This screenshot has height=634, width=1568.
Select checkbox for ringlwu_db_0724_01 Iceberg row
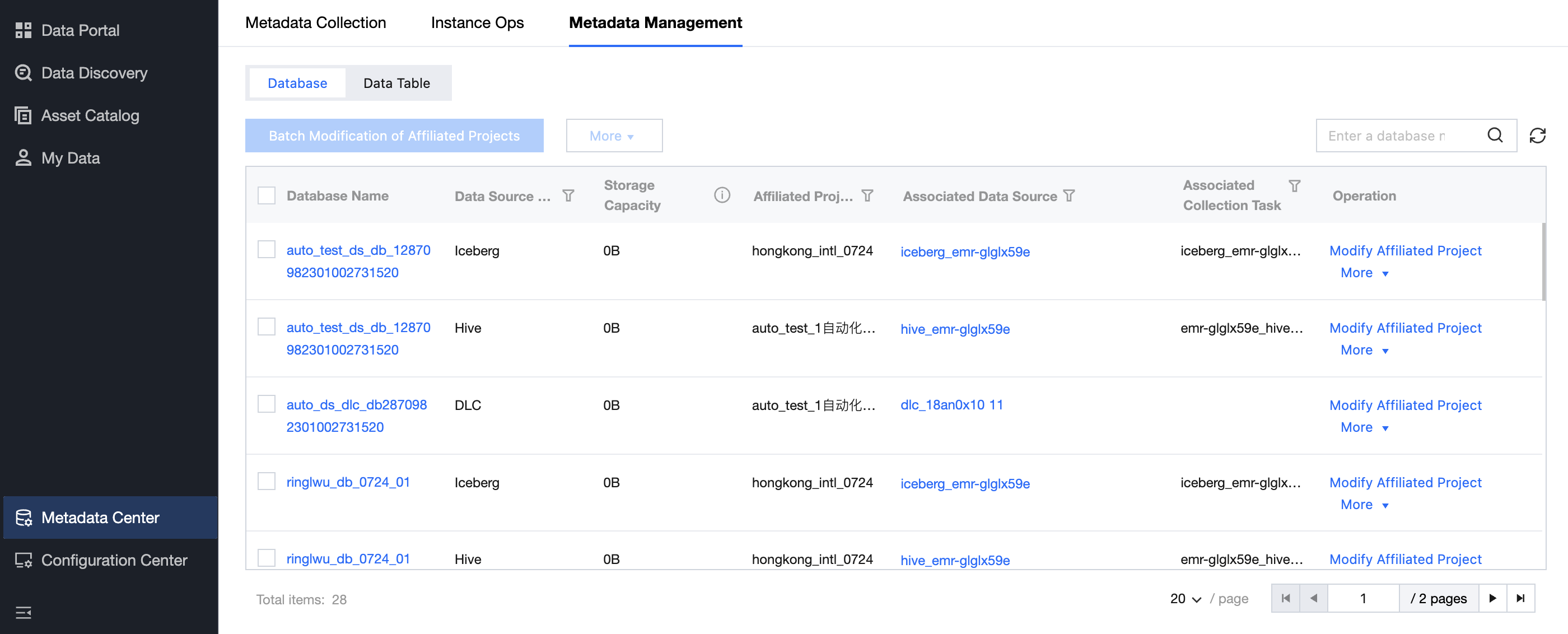point(266,481)
